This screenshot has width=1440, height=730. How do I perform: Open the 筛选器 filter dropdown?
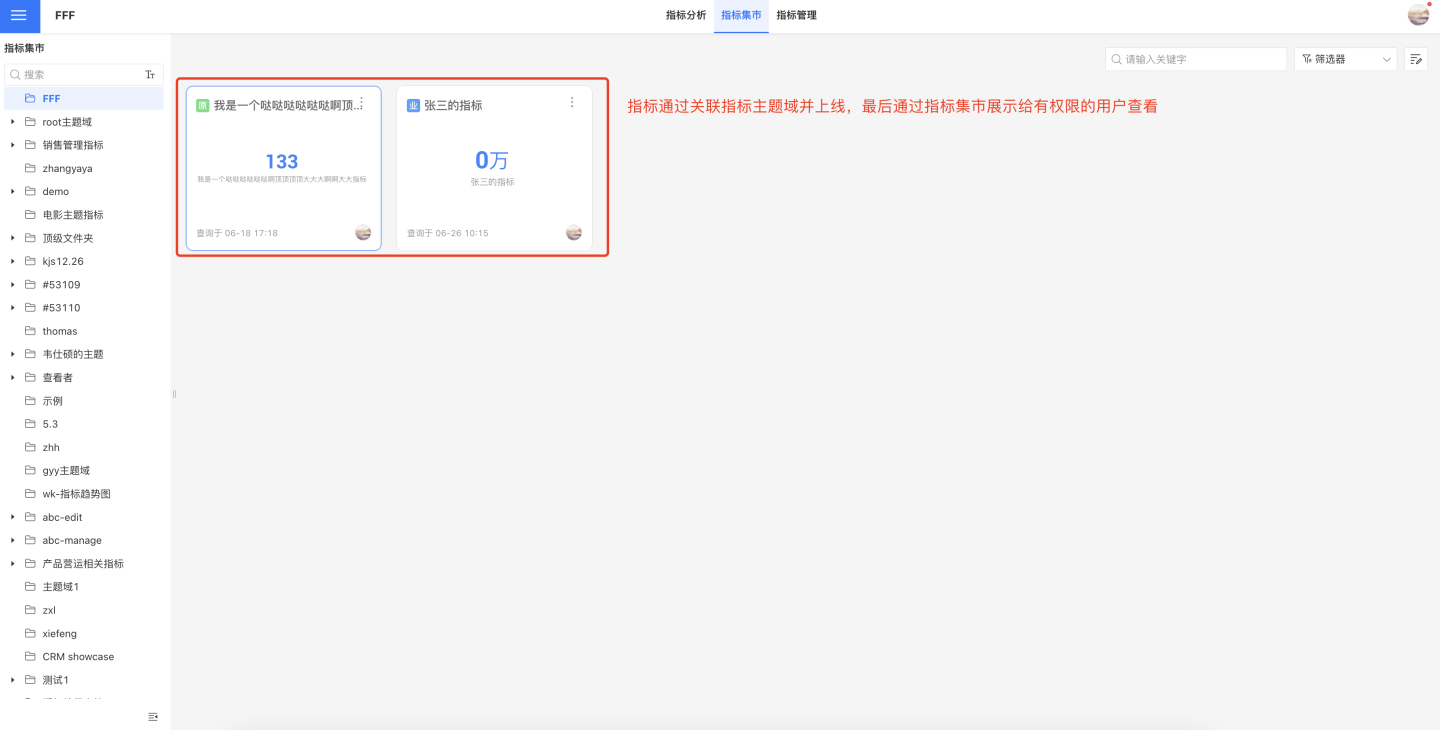click(1345, 59)
